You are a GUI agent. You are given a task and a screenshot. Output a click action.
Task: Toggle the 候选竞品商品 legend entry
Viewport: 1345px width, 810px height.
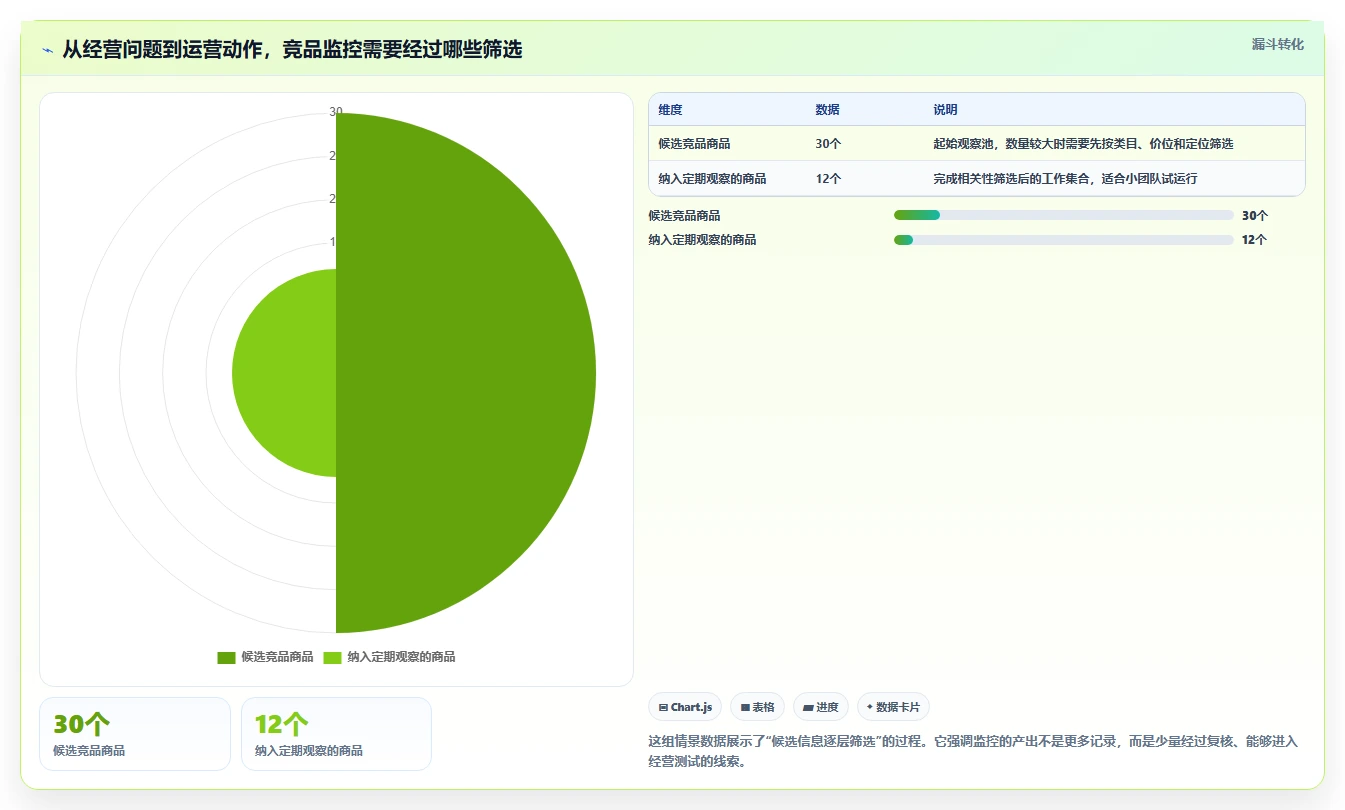click(265, 657)
